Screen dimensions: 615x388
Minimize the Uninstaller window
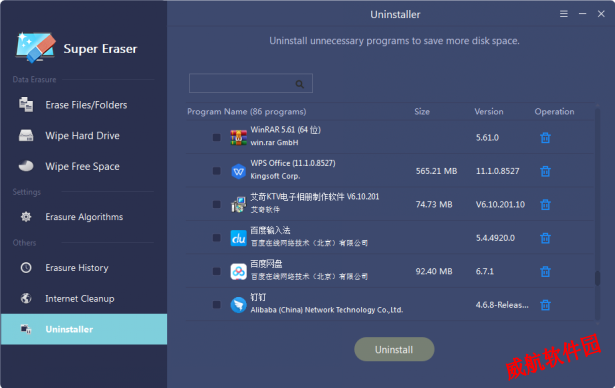click(x=582, y=14)
